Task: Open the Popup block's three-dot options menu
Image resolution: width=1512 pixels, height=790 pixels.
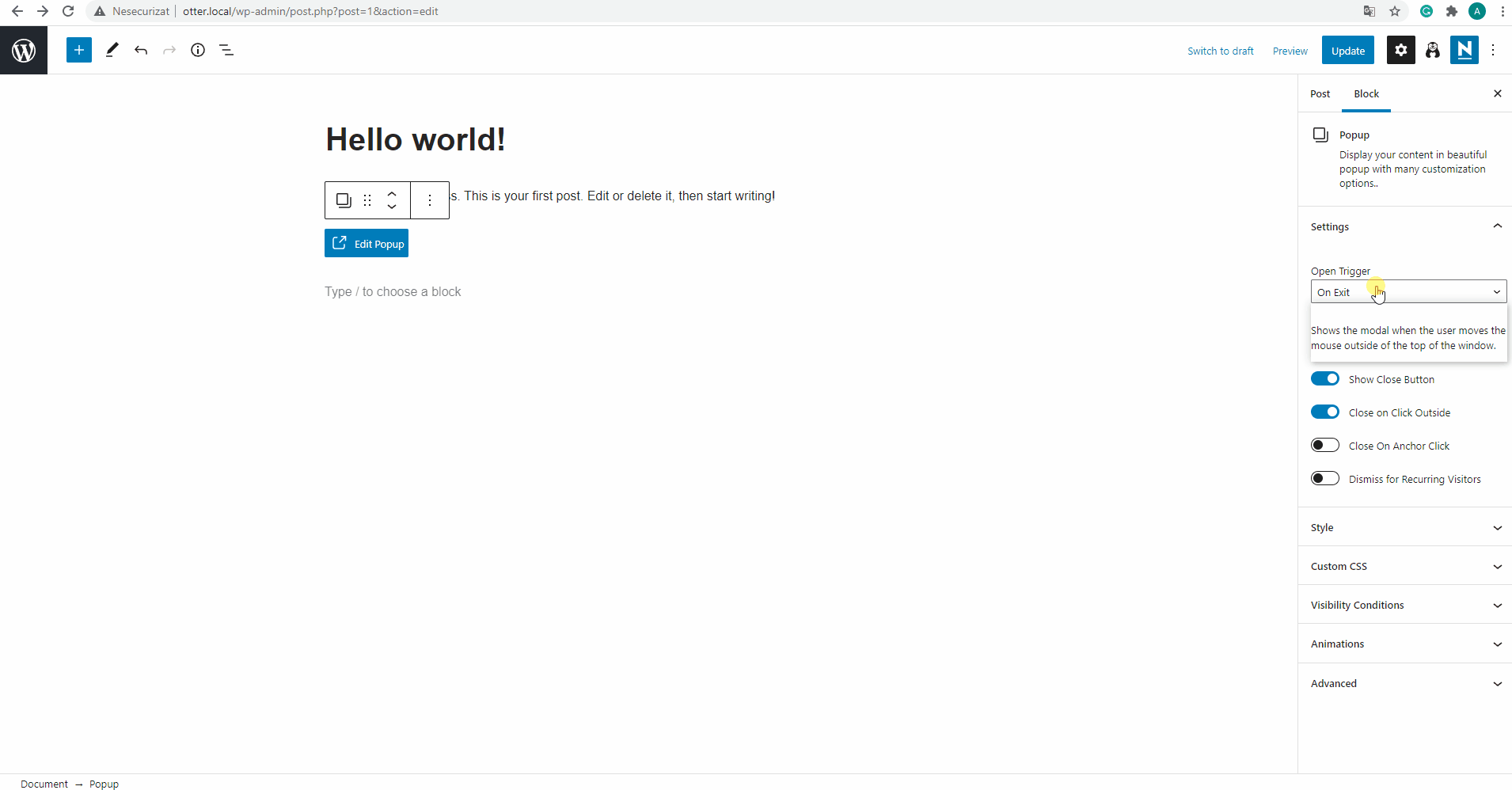Action: (430, 200)
